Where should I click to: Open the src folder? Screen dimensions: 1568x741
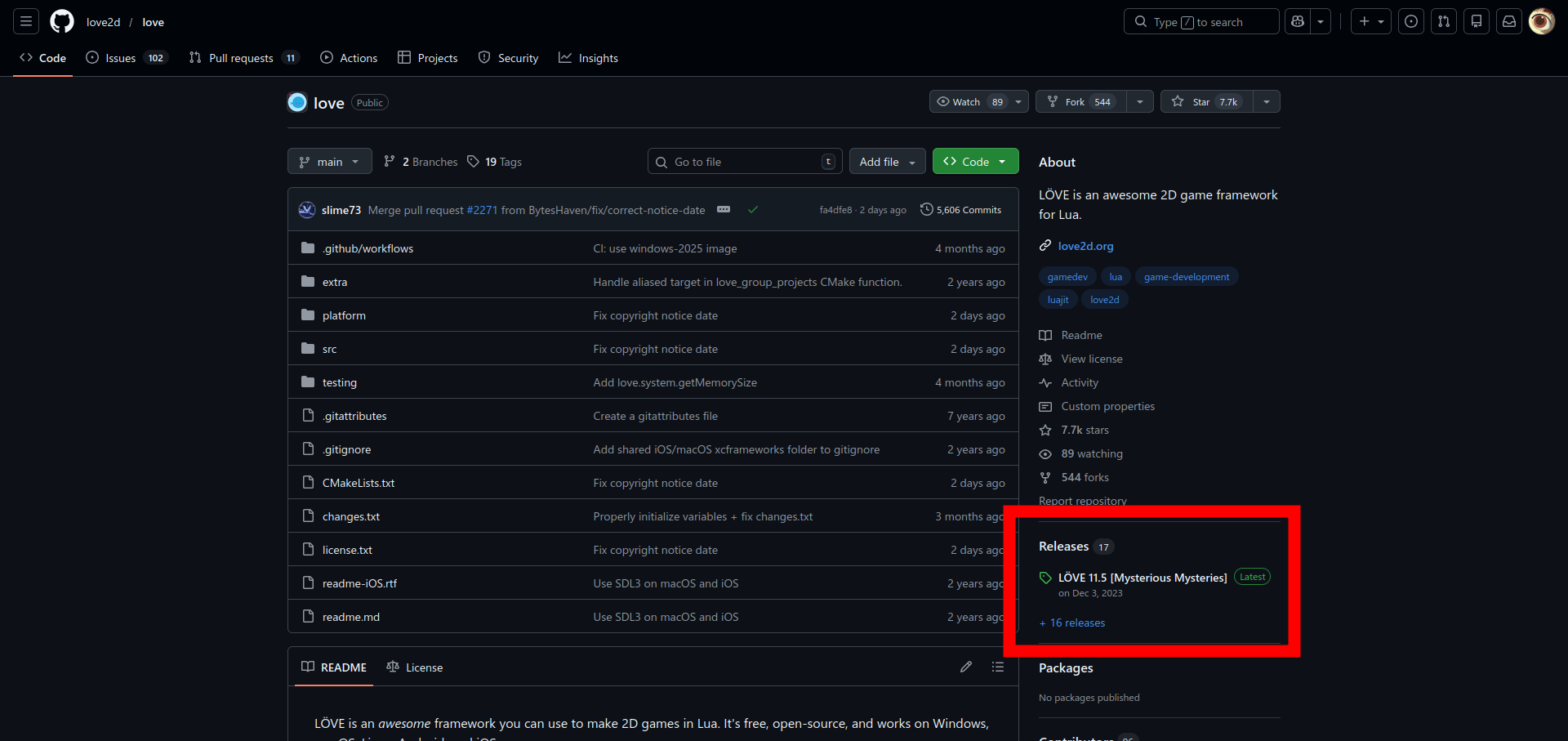pyautogui.click(x=329, y=350)
